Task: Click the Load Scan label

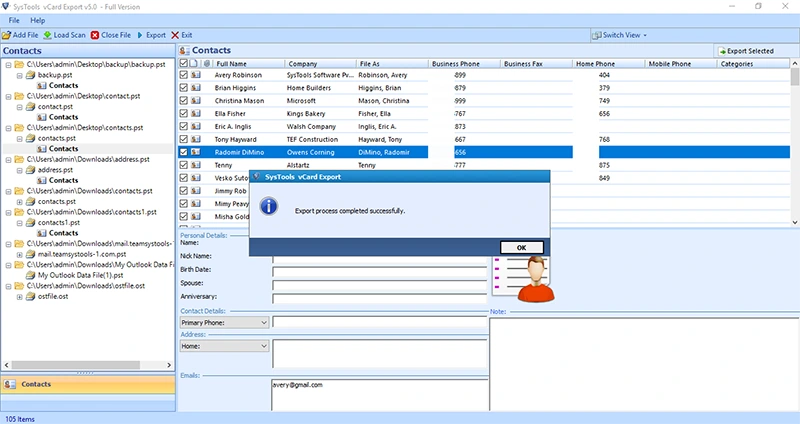Action: (69, 35)
